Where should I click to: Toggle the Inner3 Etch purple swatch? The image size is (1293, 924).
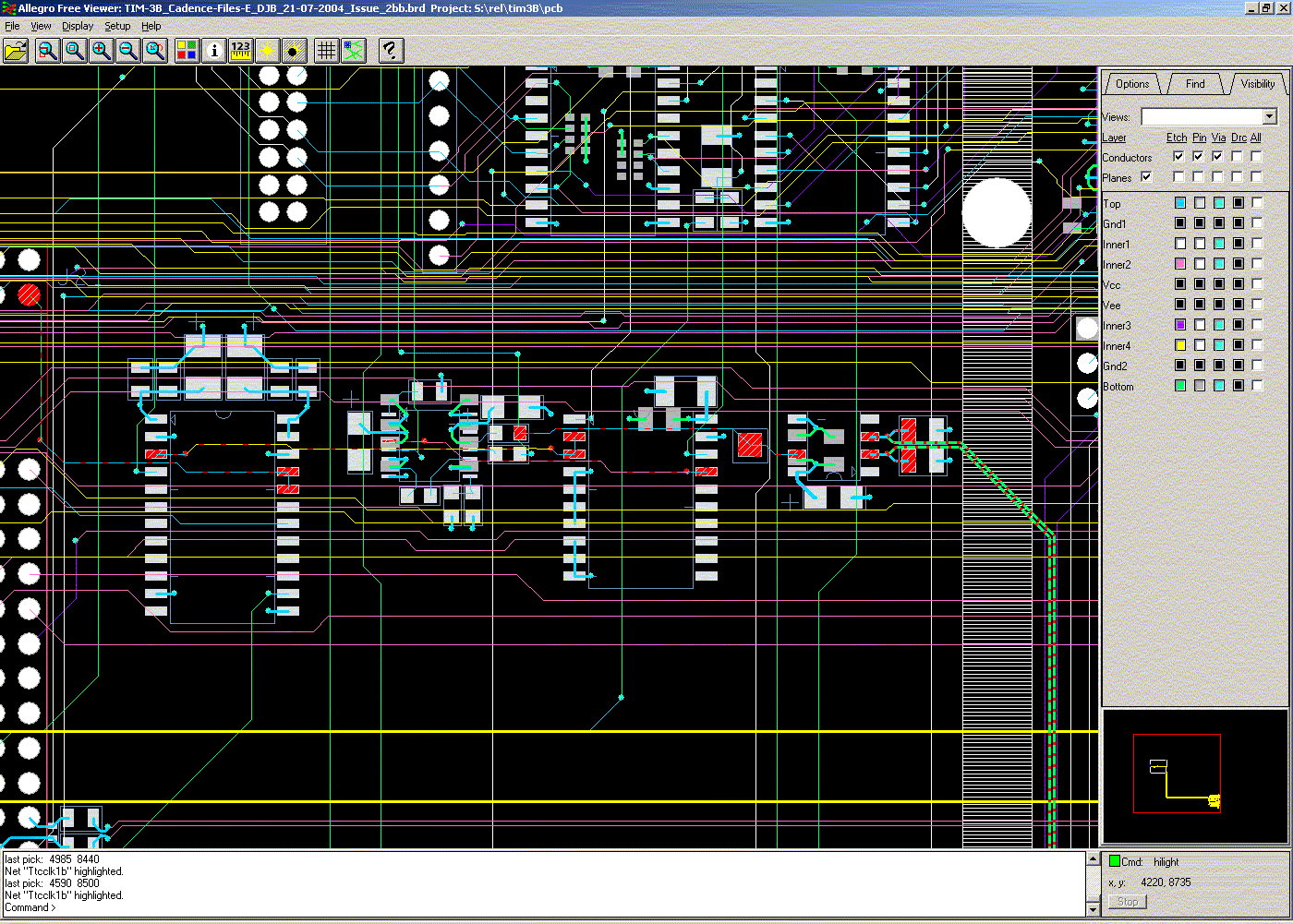1180,325
